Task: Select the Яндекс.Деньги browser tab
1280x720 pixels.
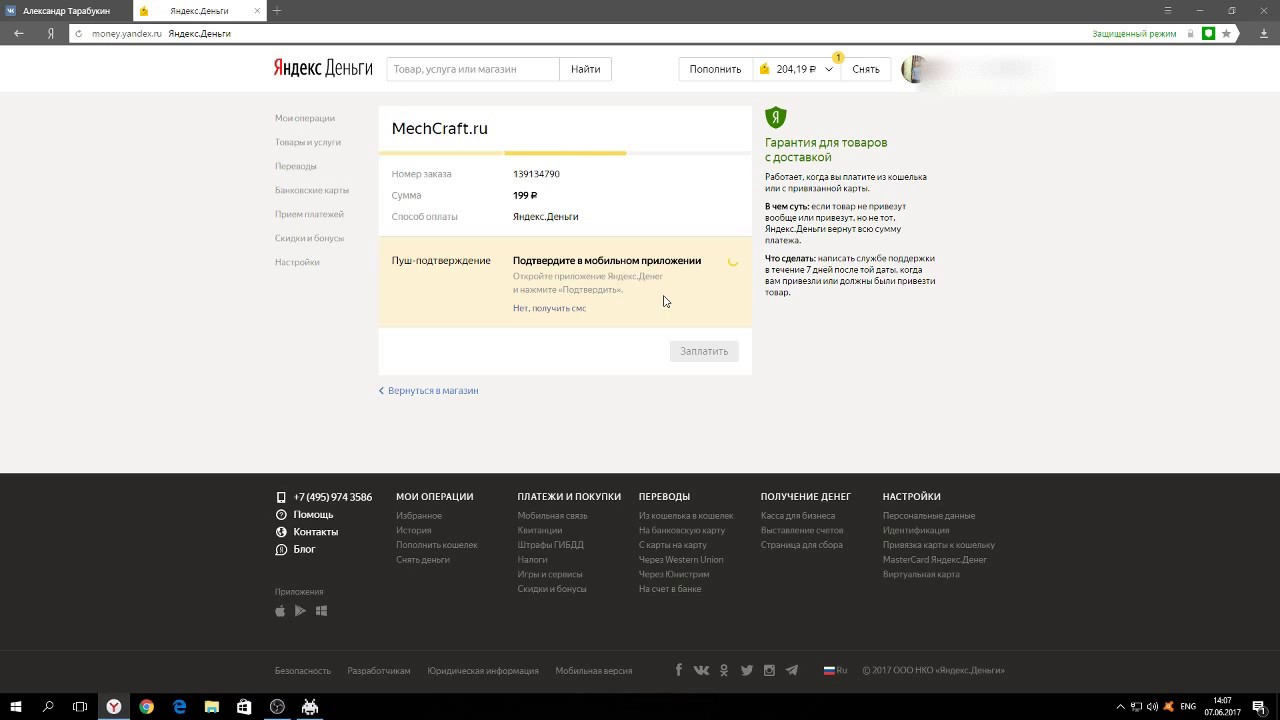Action: [199, 11]
